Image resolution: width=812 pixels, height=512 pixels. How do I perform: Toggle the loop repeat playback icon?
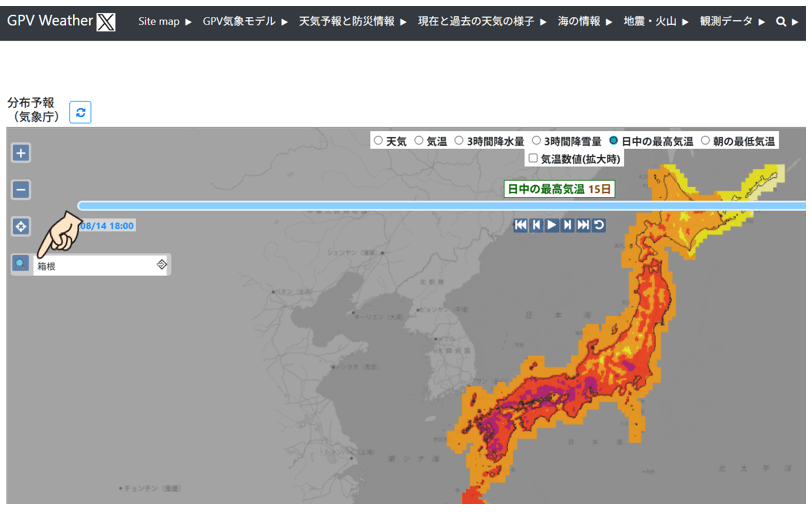[599, 225]
